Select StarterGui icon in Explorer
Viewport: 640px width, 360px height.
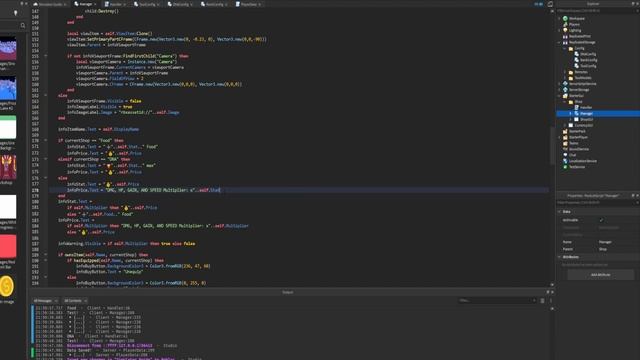[565, 96]
